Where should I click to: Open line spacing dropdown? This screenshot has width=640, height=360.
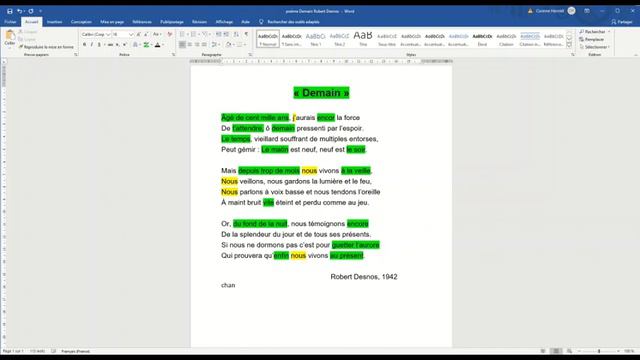point(215,44)
